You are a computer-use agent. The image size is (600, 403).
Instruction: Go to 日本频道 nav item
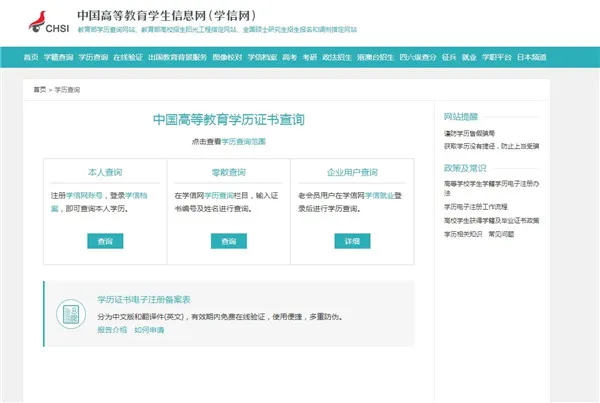coord(532,57)
